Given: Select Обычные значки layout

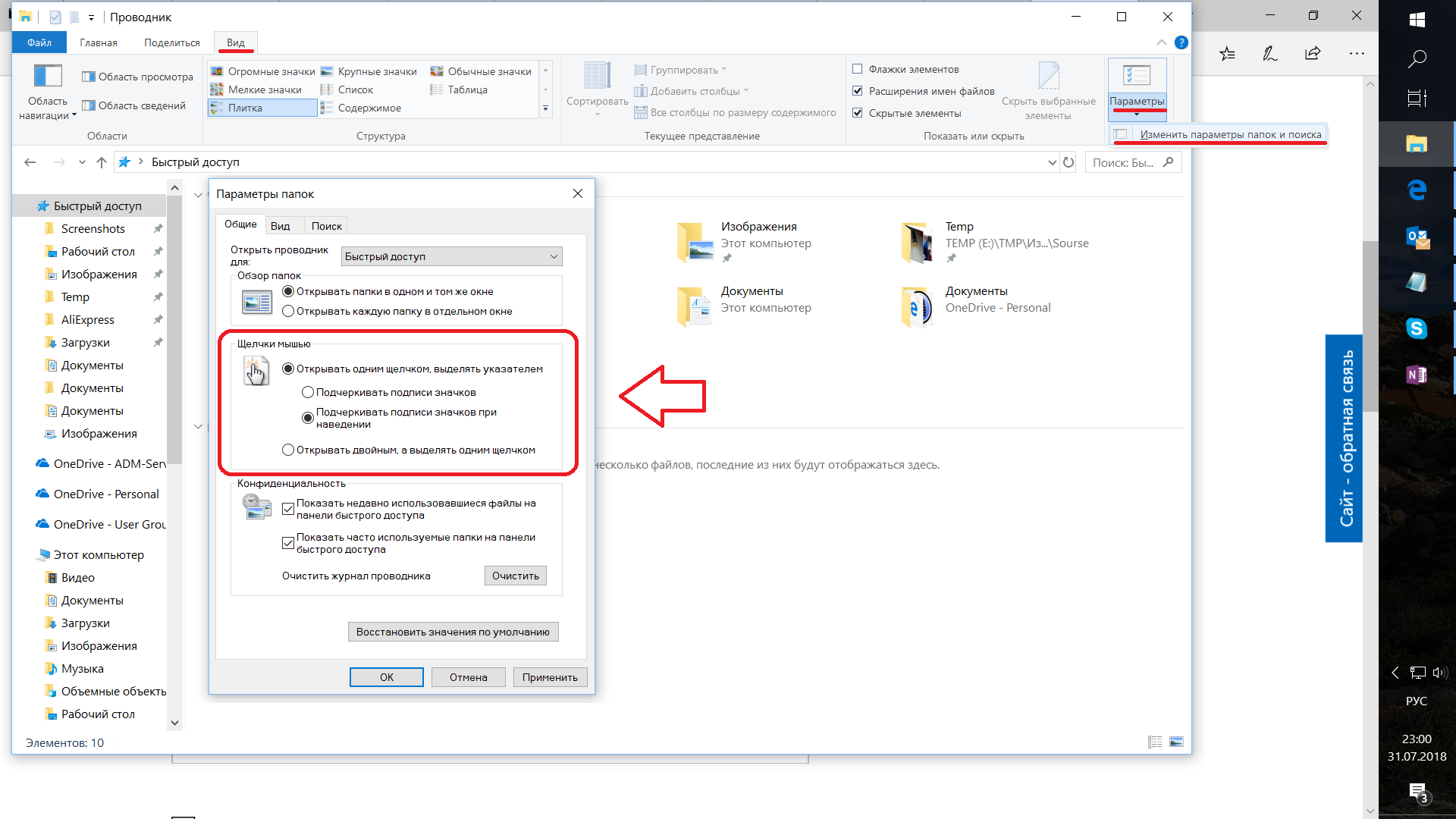Looking at the screenshot, I should click(x=481, y=71).
